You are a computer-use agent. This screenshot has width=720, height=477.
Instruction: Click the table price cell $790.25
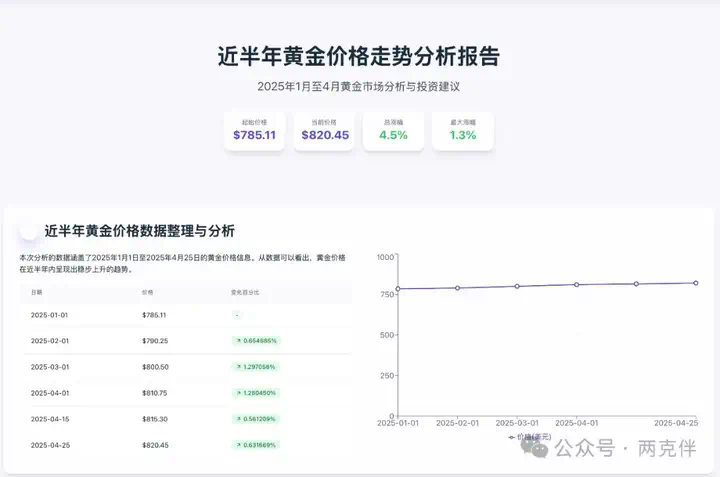click(x=155, y=341)
